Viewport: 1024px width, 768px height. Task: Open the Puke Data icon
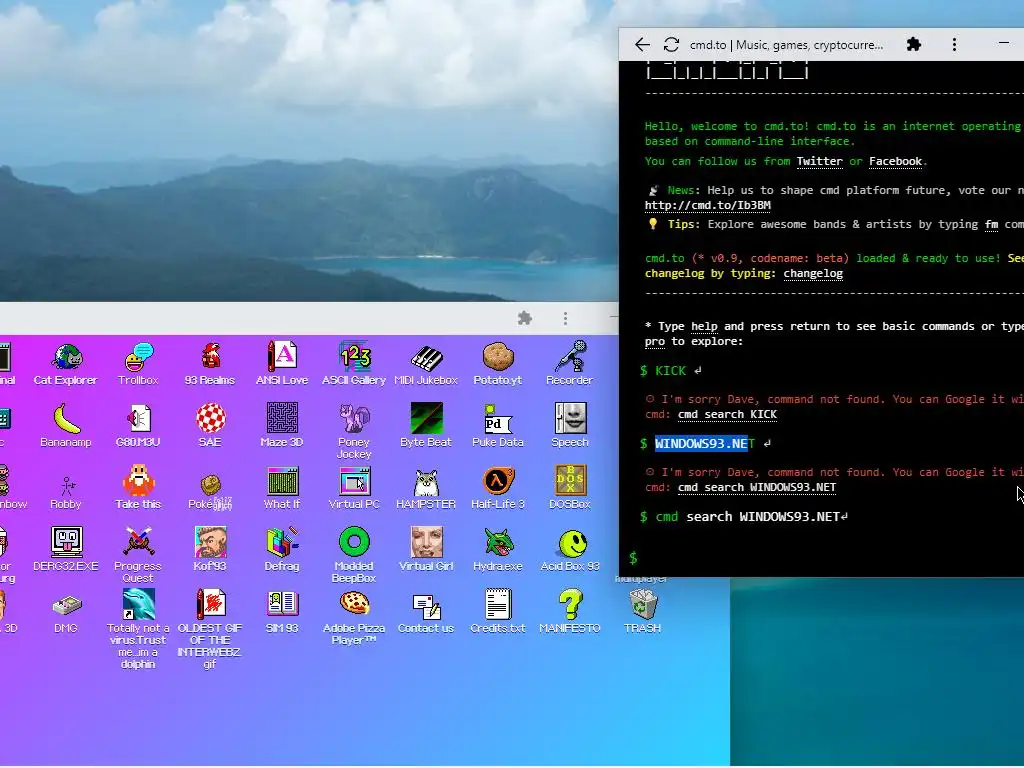498,426
